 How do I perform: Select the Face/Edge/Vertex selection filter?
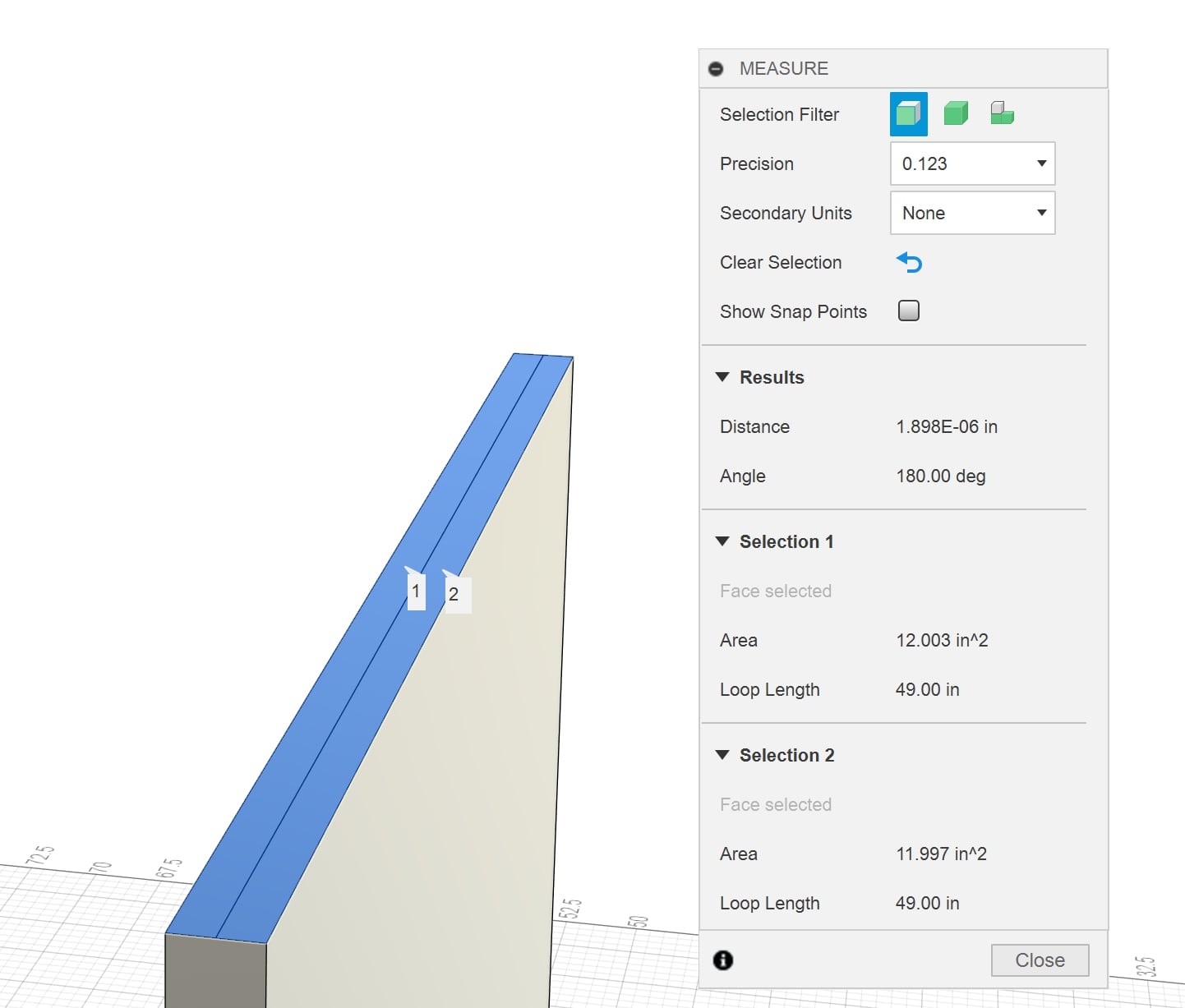908,114
